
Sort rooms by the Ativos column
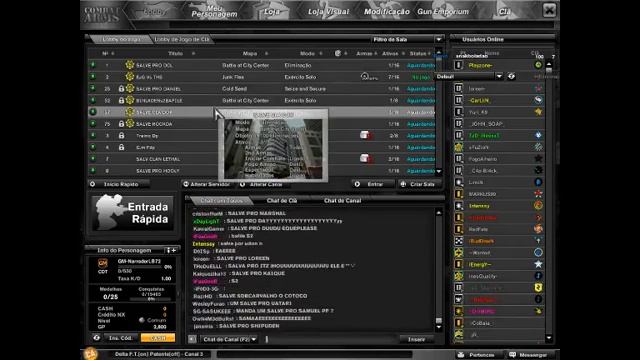click(390, 53)
